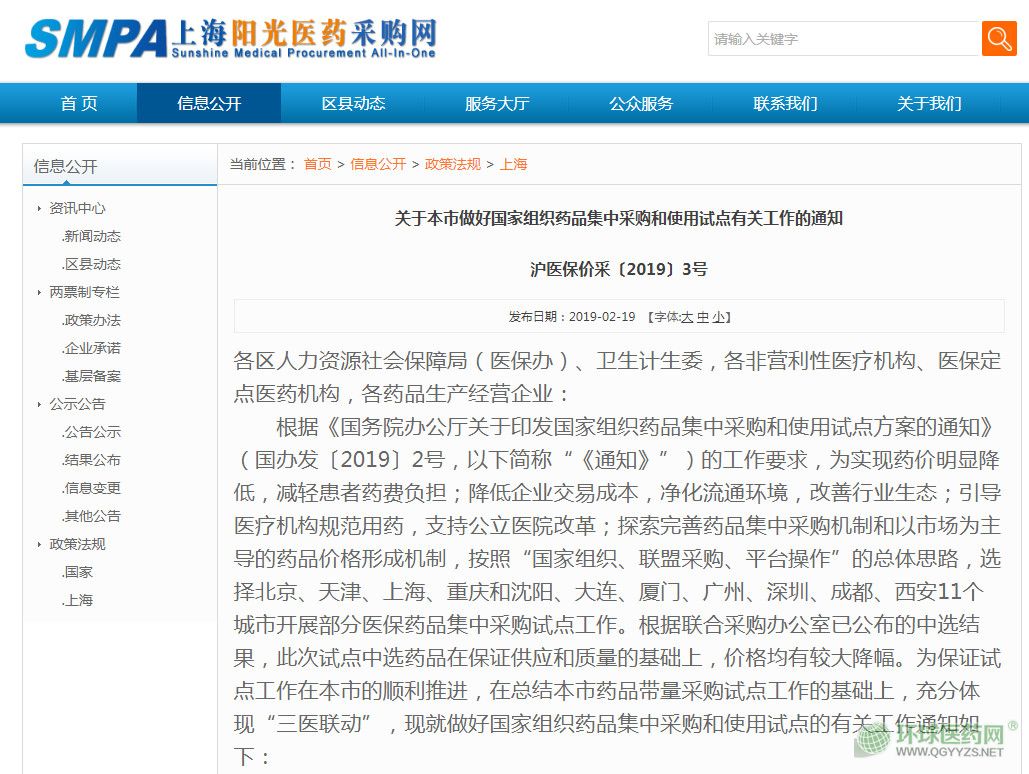1029x774 pixels.
Task: Open 新闻动态 in the sidebar
Action: 91,236
